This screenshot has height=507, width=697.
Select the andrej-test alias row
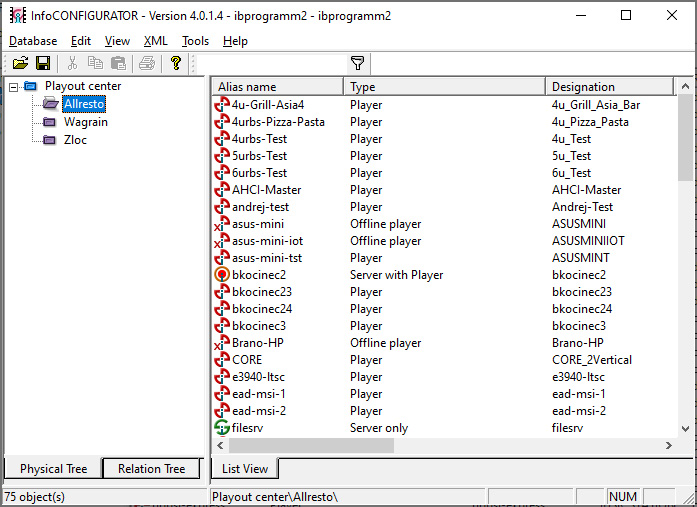click(260, 207)
